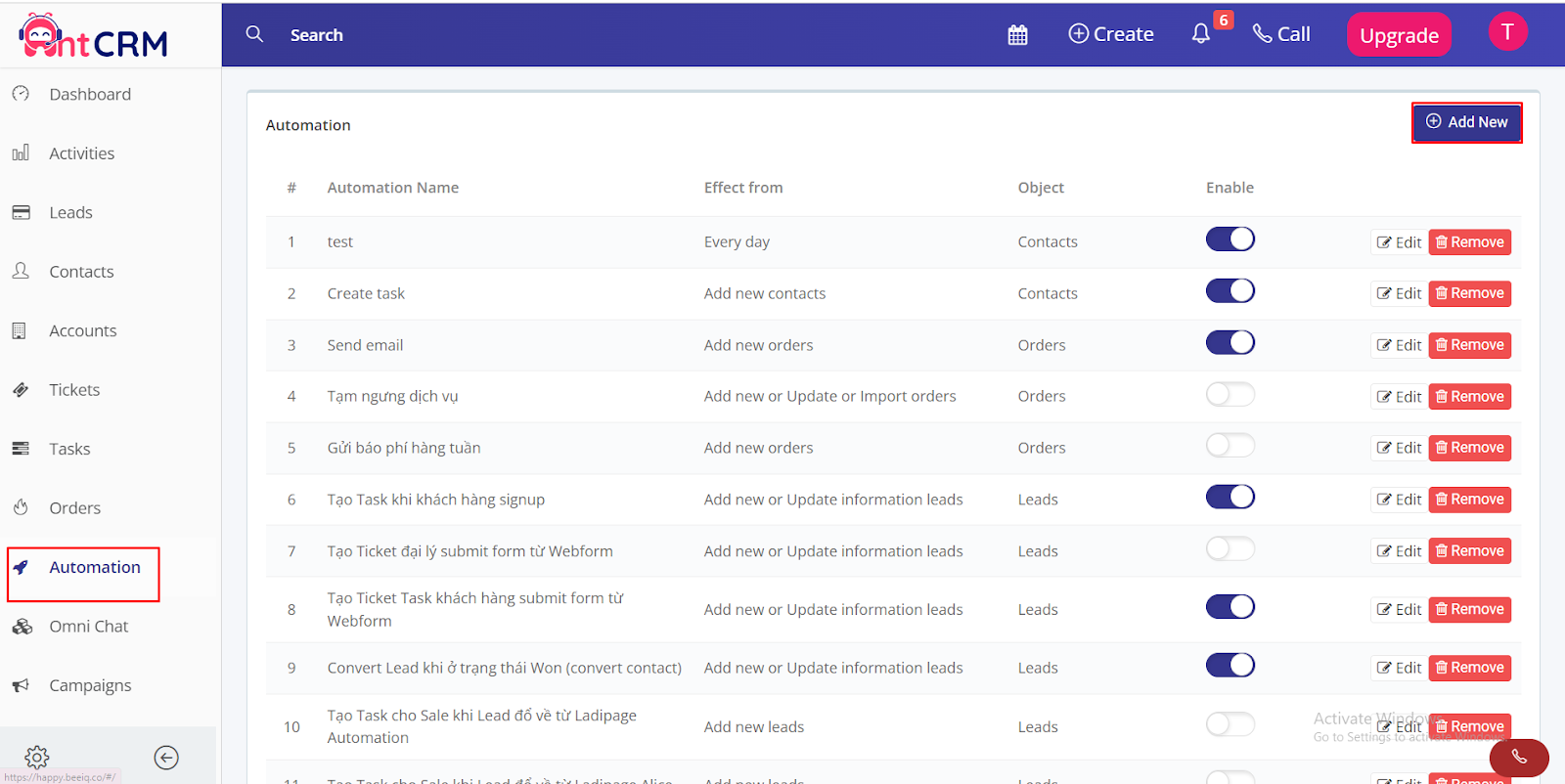Screen dimensions: 1565x784
Task: Open Accounts section
Action: [x=83, y=331]
